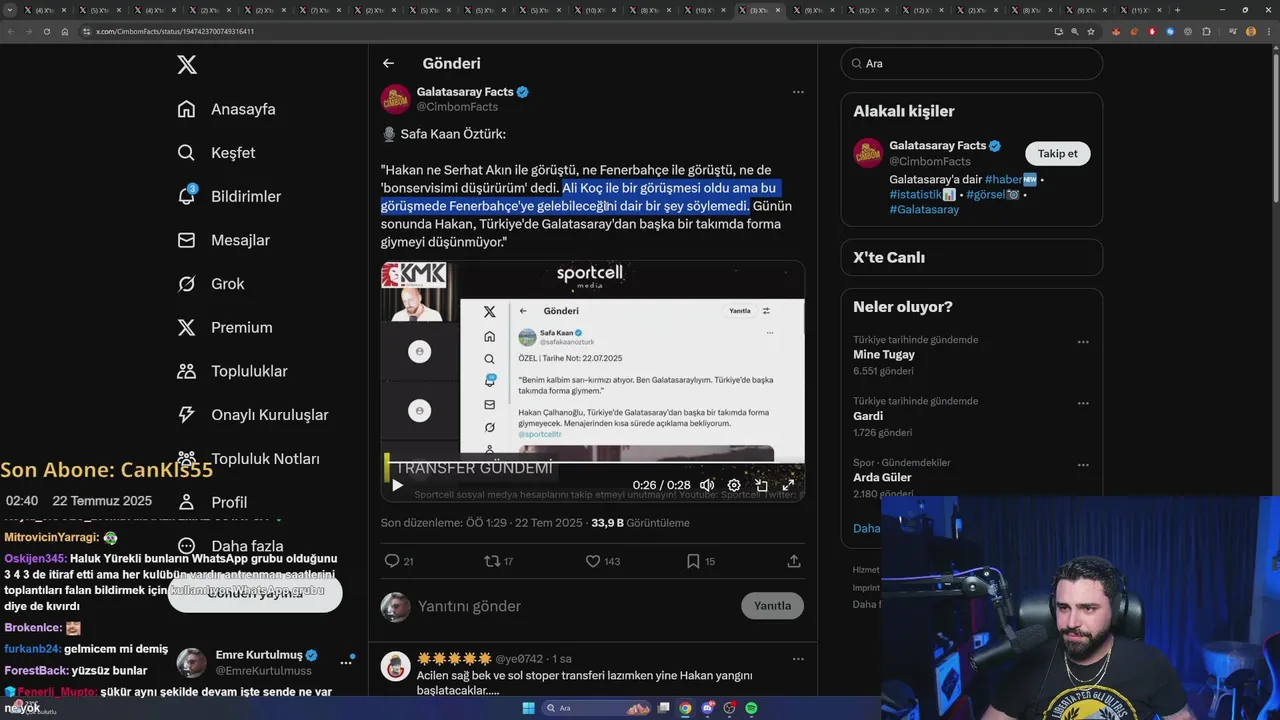
Task: Open 33,9 B Görüntüleme view count
Action: coord(640,523)
